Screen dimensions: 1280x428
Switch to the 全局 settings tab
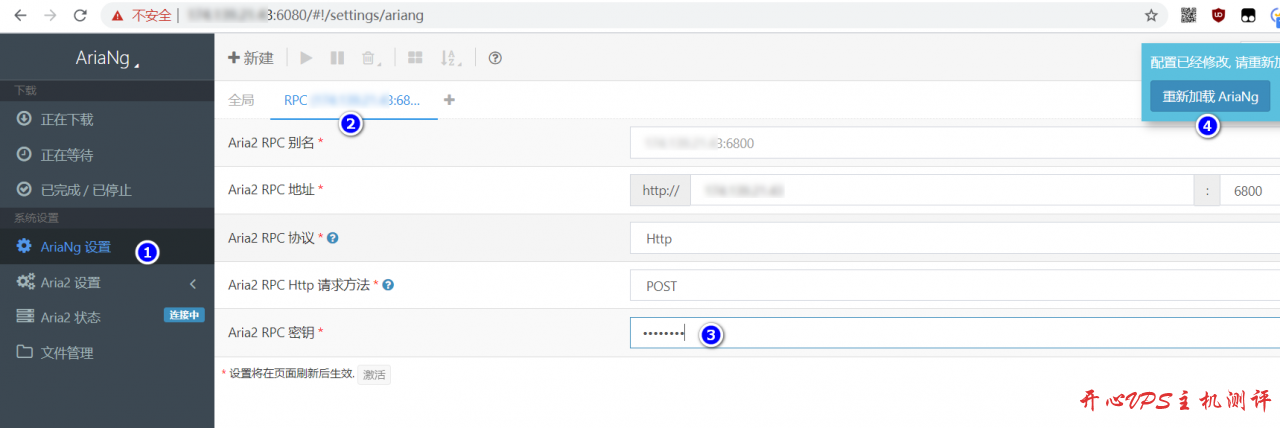241,100
